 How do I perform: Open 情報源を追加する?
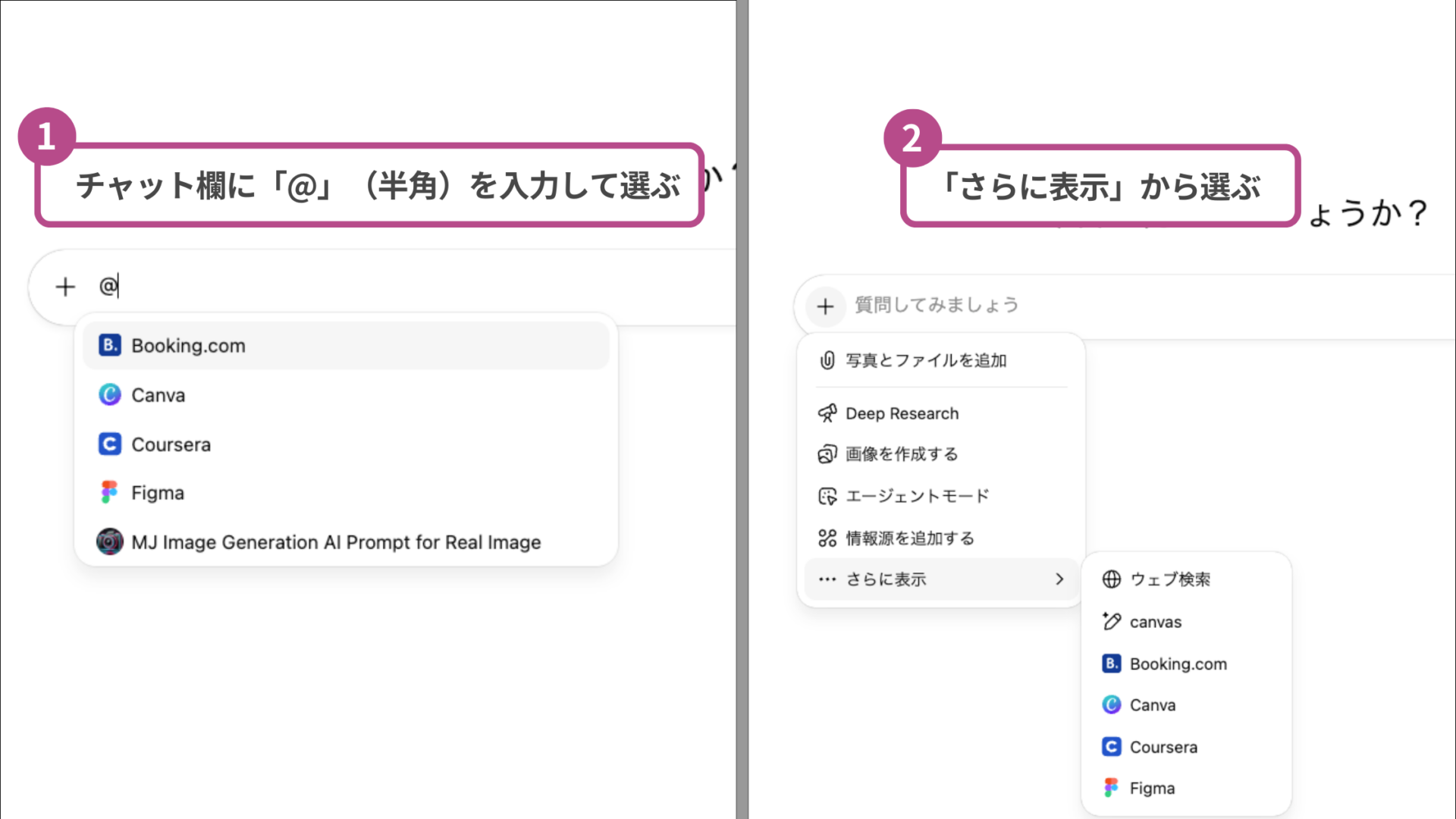click(909, 538)
